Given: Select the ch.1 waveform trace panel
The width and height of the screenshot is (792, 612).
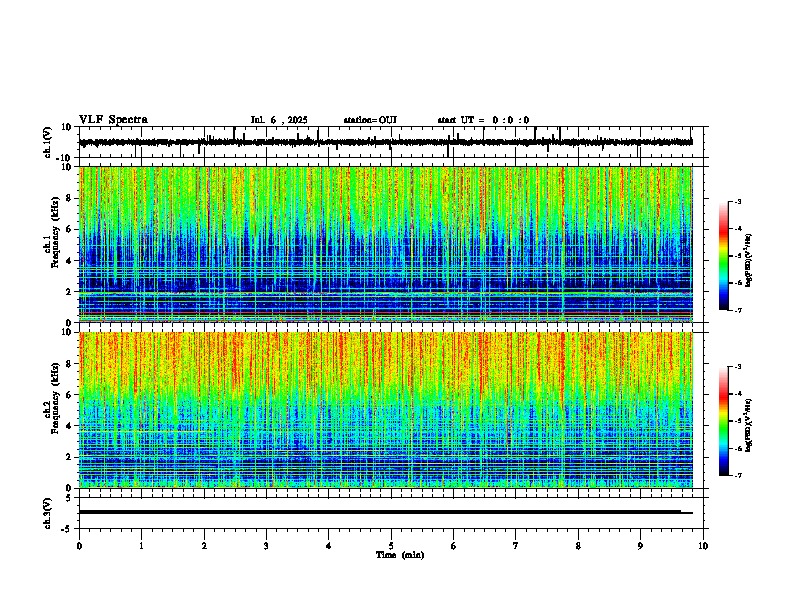Looking at the screenshot, I should point(391,142).
